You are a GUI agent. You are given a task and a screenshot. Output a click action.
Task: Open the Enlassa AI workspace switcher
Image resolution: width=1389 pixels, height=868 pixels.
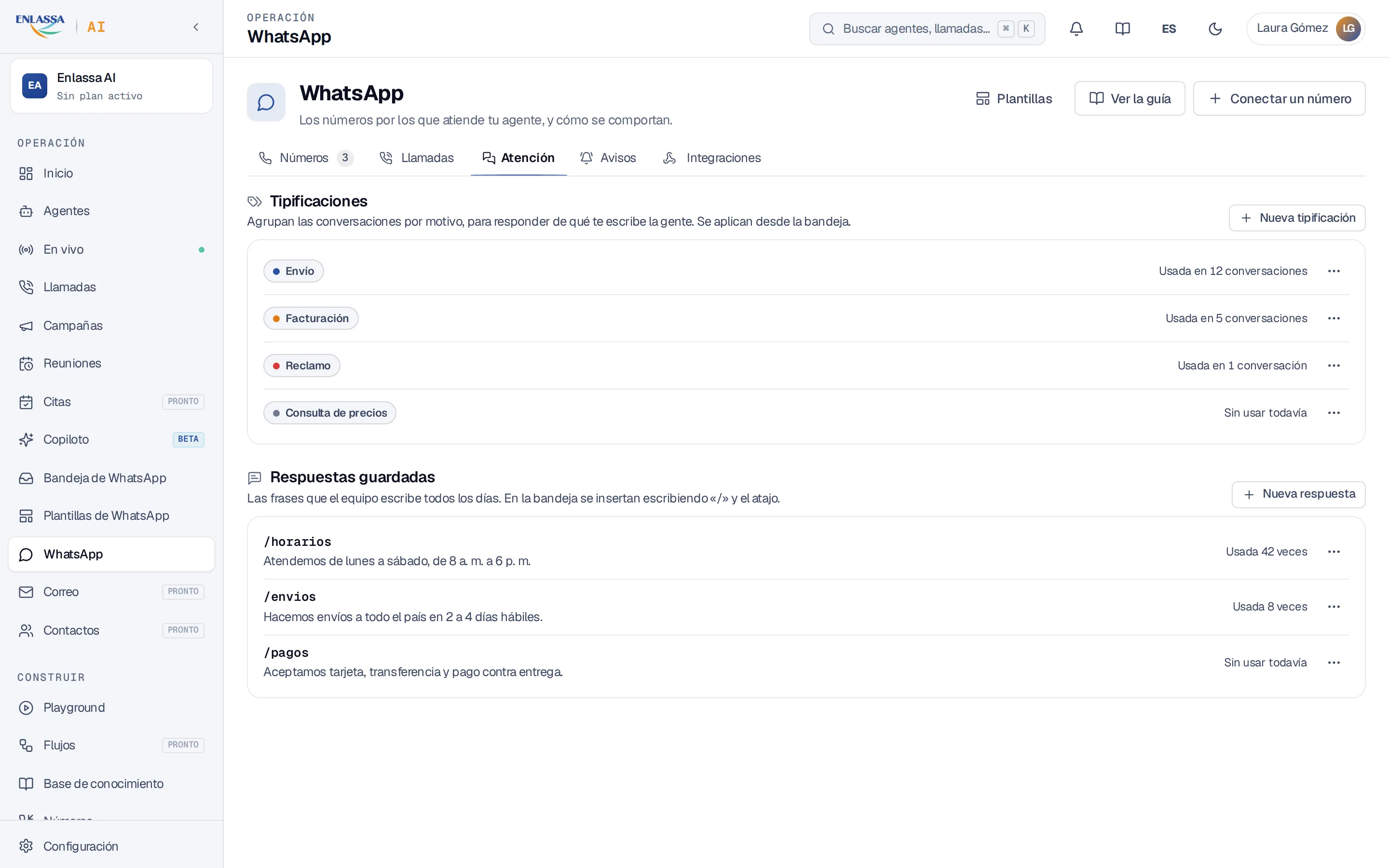point(111,86)
